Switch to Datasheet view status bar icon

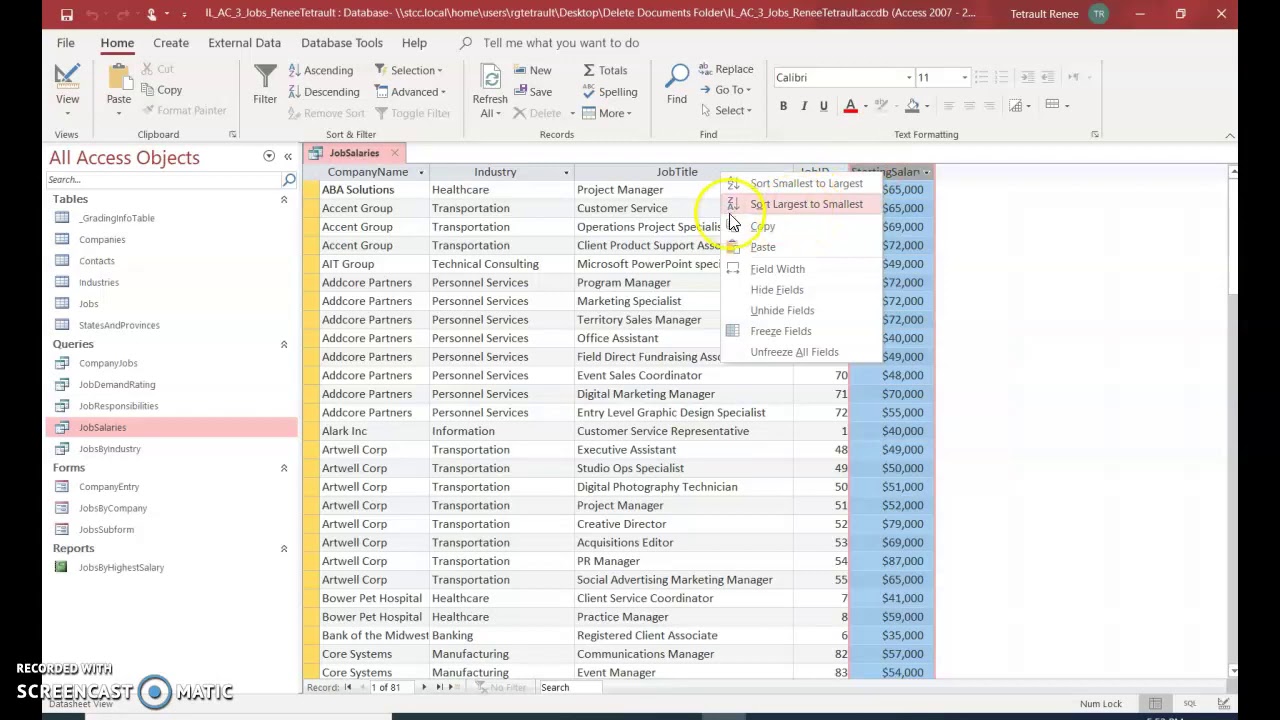(1155, 704)
